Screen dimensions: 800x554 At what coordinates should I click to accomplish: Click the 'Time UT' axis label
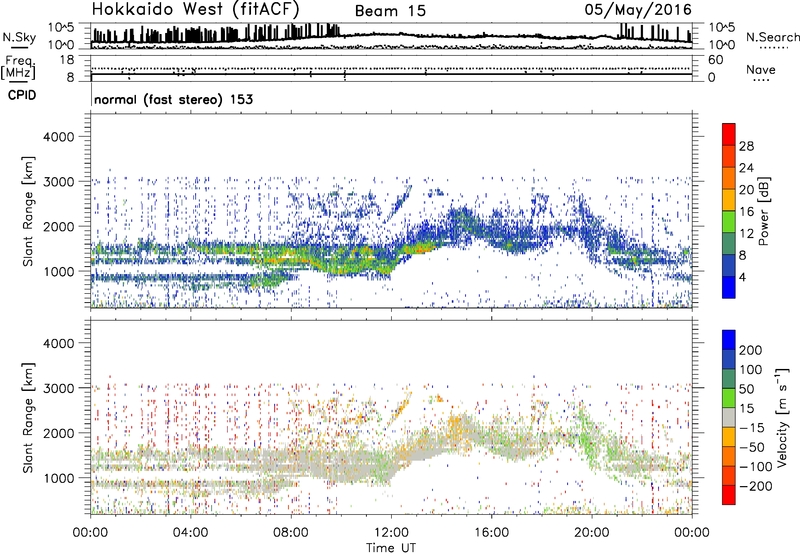click(x=391, y=547)
